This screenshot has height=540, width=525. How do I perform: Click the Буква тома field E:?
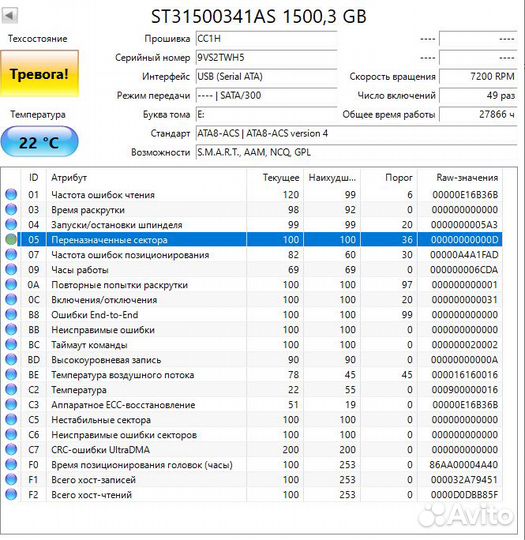point(266,114)
